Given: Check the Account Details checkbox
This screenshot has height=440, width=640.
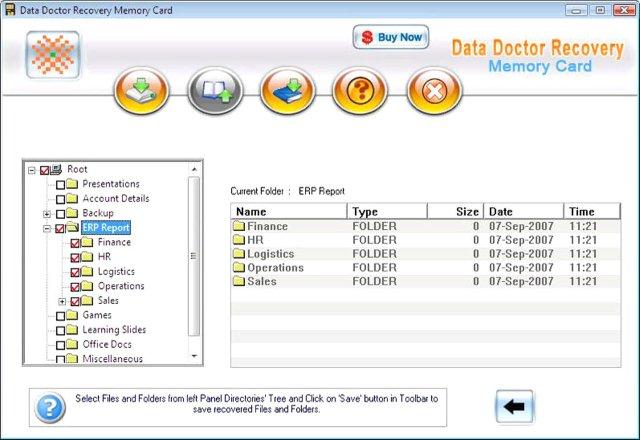Looking at the screenshot, I should 60,199.
